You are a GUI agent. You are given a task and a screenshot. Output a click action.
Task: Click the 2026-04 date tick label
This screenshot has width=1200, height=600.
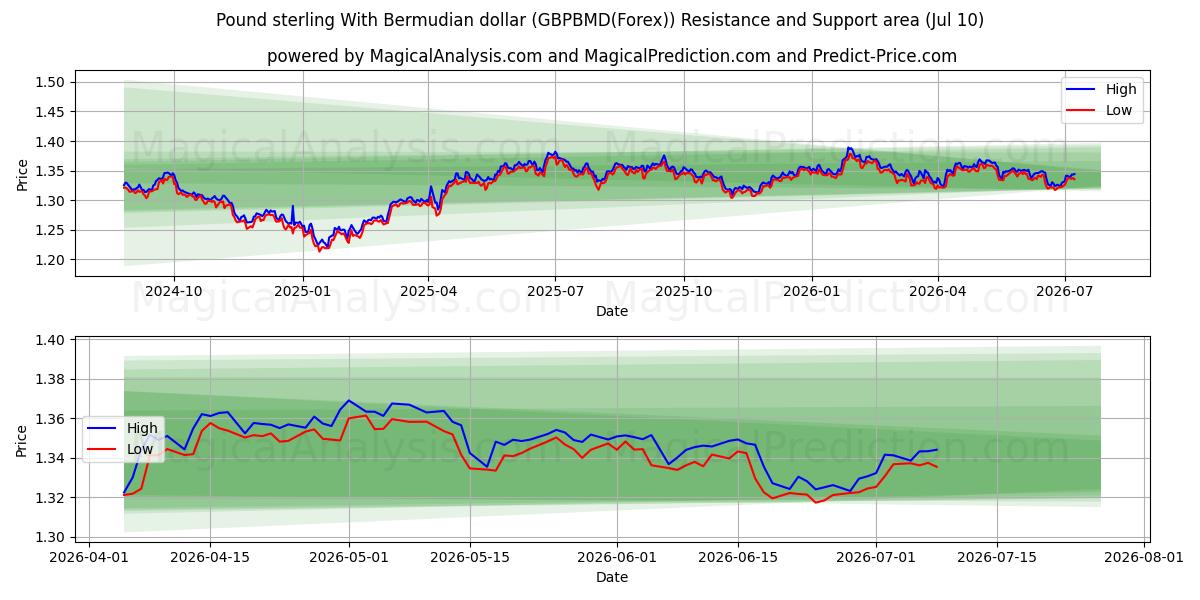click(x=938, y=291)
